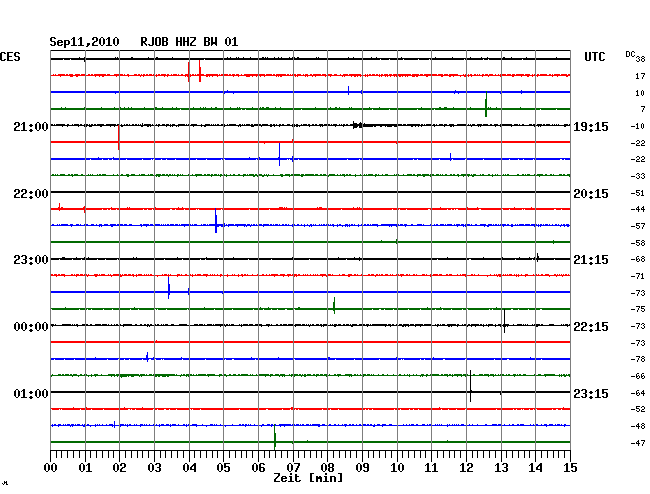Click the DC value -66
This screenshot has height=494, width=650.
[x=638, y=376]
